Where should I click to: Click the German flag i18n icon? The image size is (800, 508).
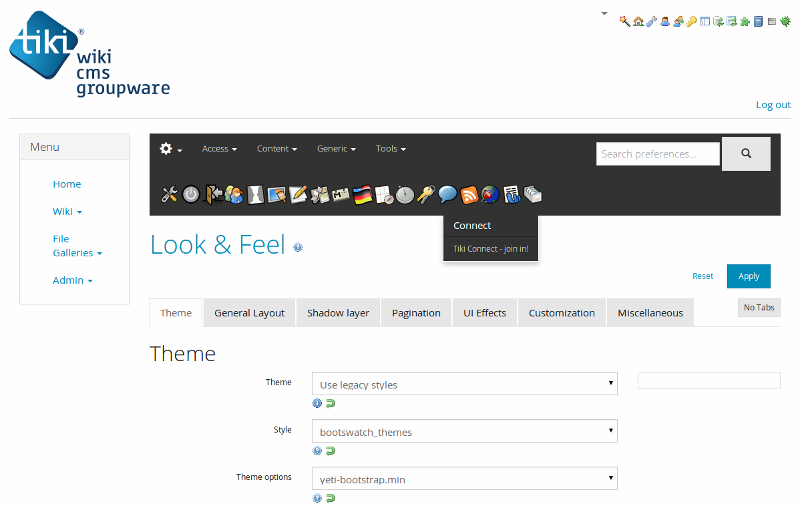pos(362,194)
